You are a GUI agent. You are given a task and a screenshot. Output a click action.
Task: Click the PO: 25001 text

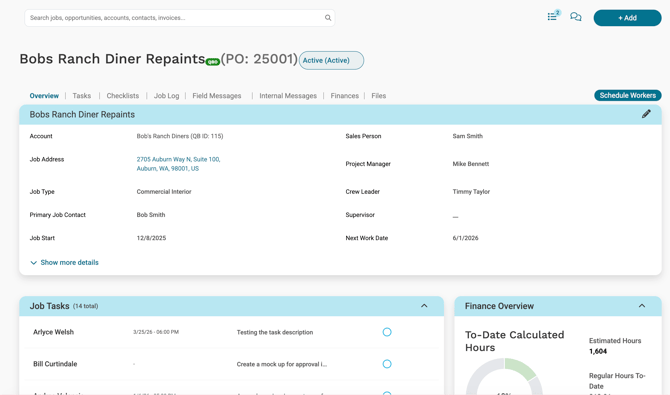259,59
